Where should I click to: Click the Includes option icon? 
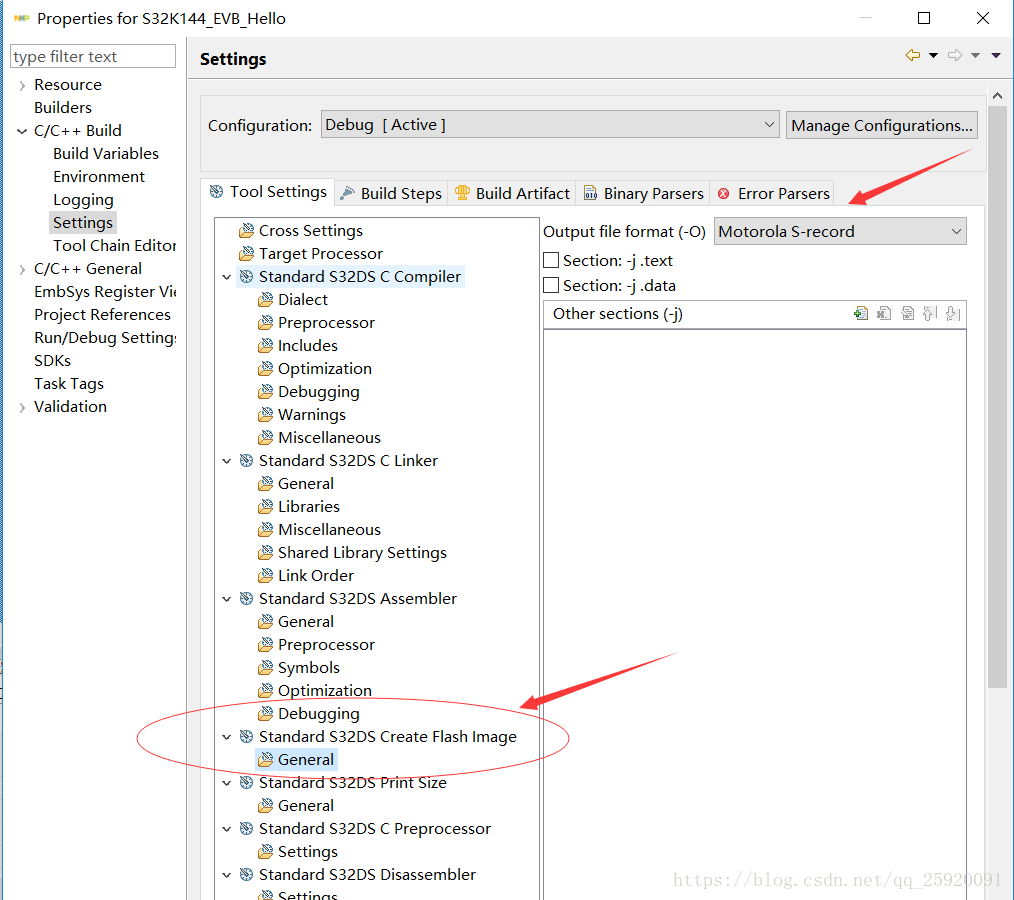coord(265,346)
